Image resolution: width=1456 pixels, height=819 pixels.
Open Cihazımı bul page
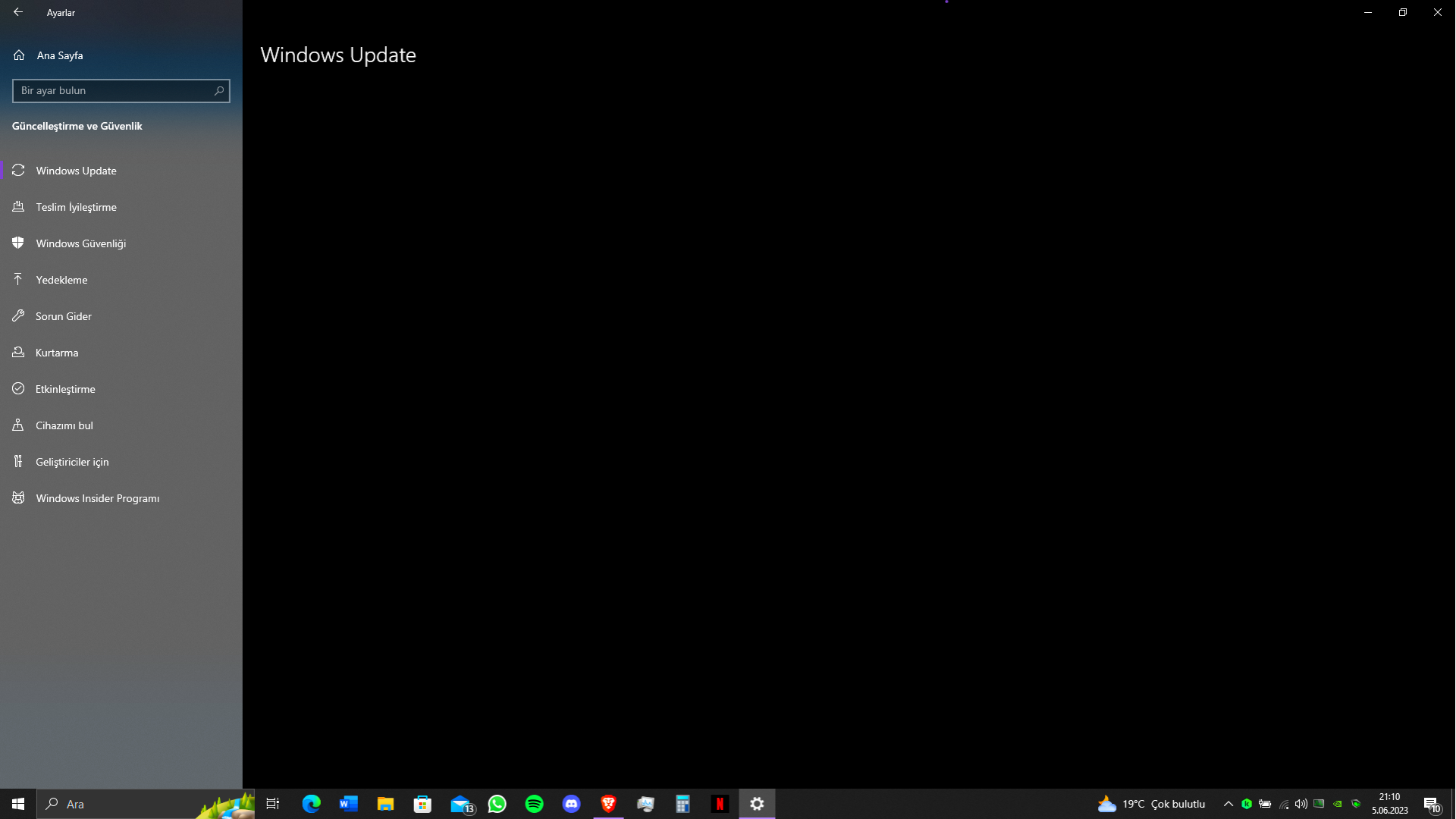[x=64, y=425]
